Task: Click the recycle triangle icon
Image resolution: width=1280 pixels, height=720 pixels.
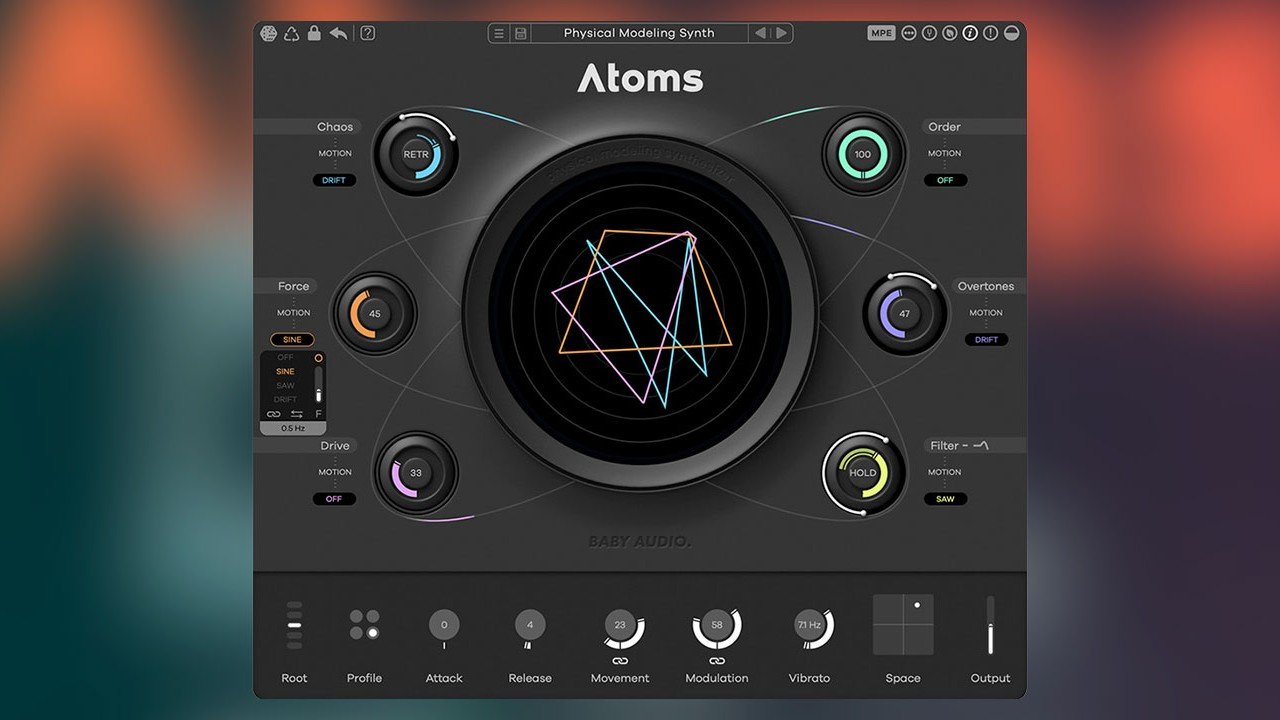Action: (x=291, y=33)
